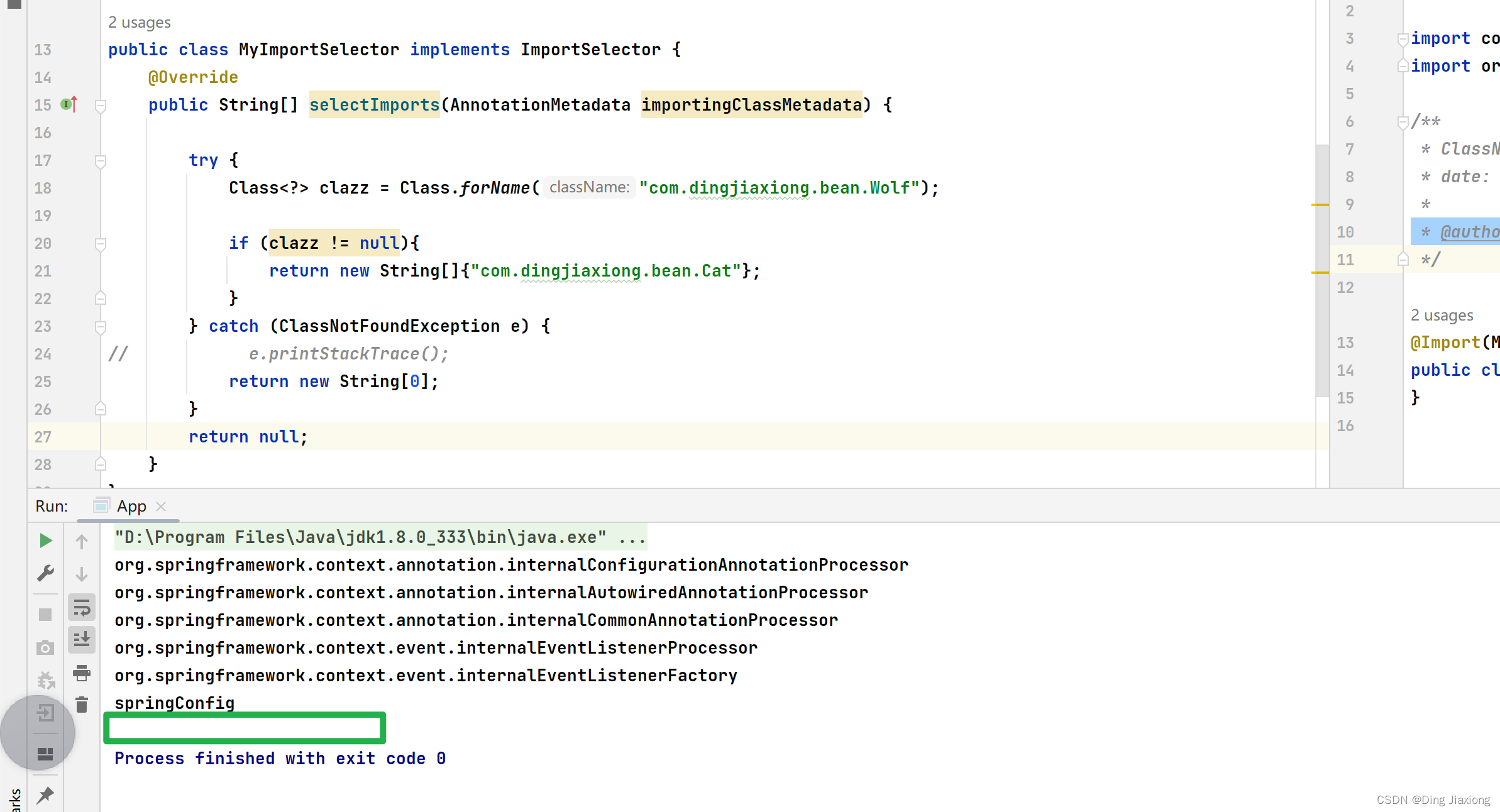Click 'Process finished with exit code 0'
Screen dimensions: 1500x812
click(x=280, y=758)
